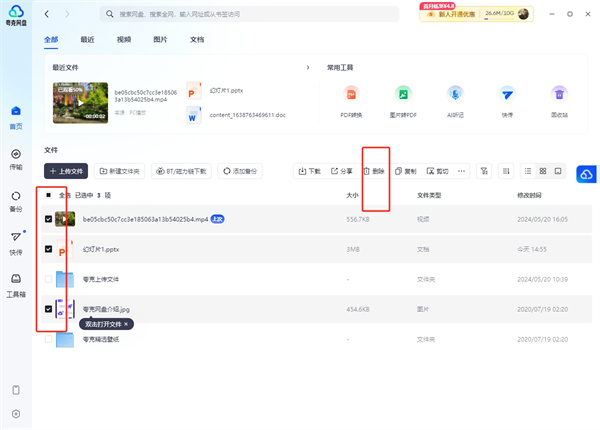Open the 工具箱 toolbox section
Image resolution: width=600 pixels, height=430 pixels.
tap(16, 285)
